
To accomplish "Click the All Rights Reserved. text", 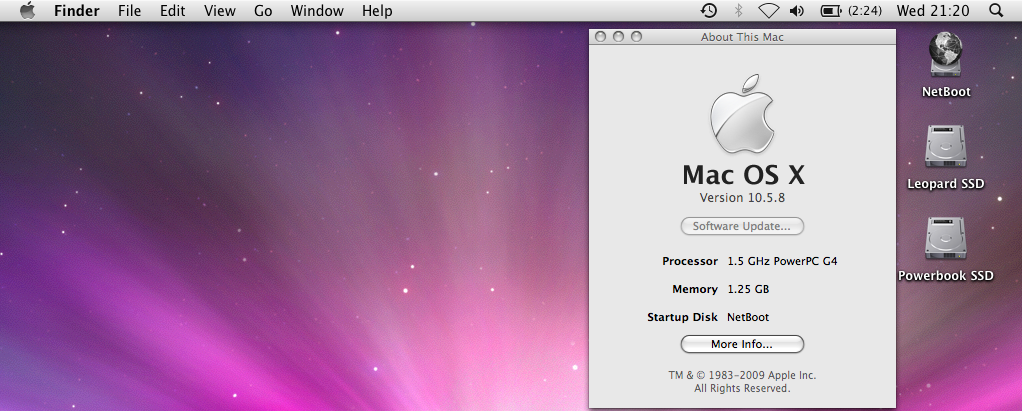I will [x=742, y=388].
